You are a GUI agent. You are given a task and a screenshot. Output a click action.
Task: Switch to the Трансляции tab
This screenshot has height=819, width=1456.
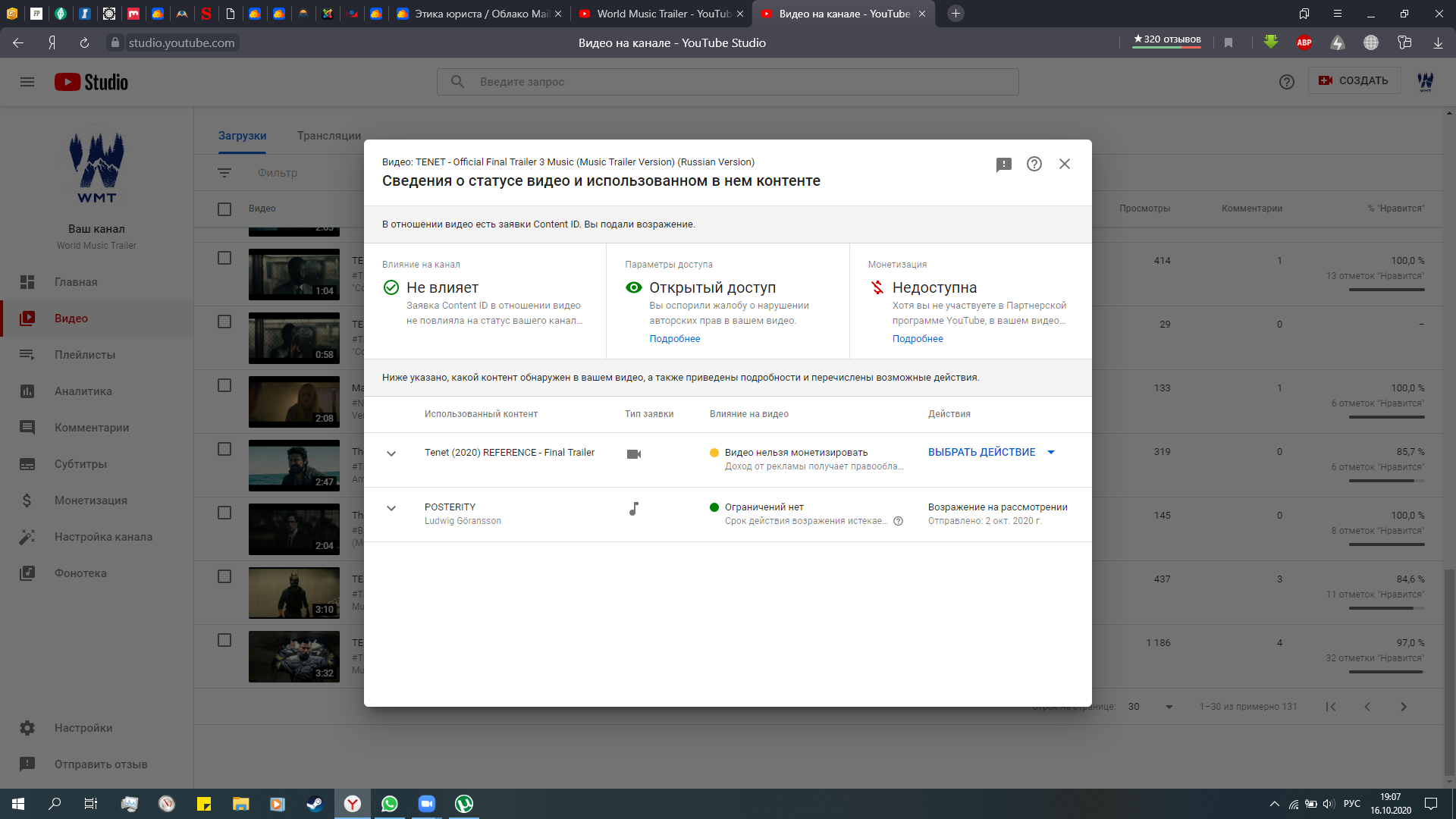(x=329, y=136)
